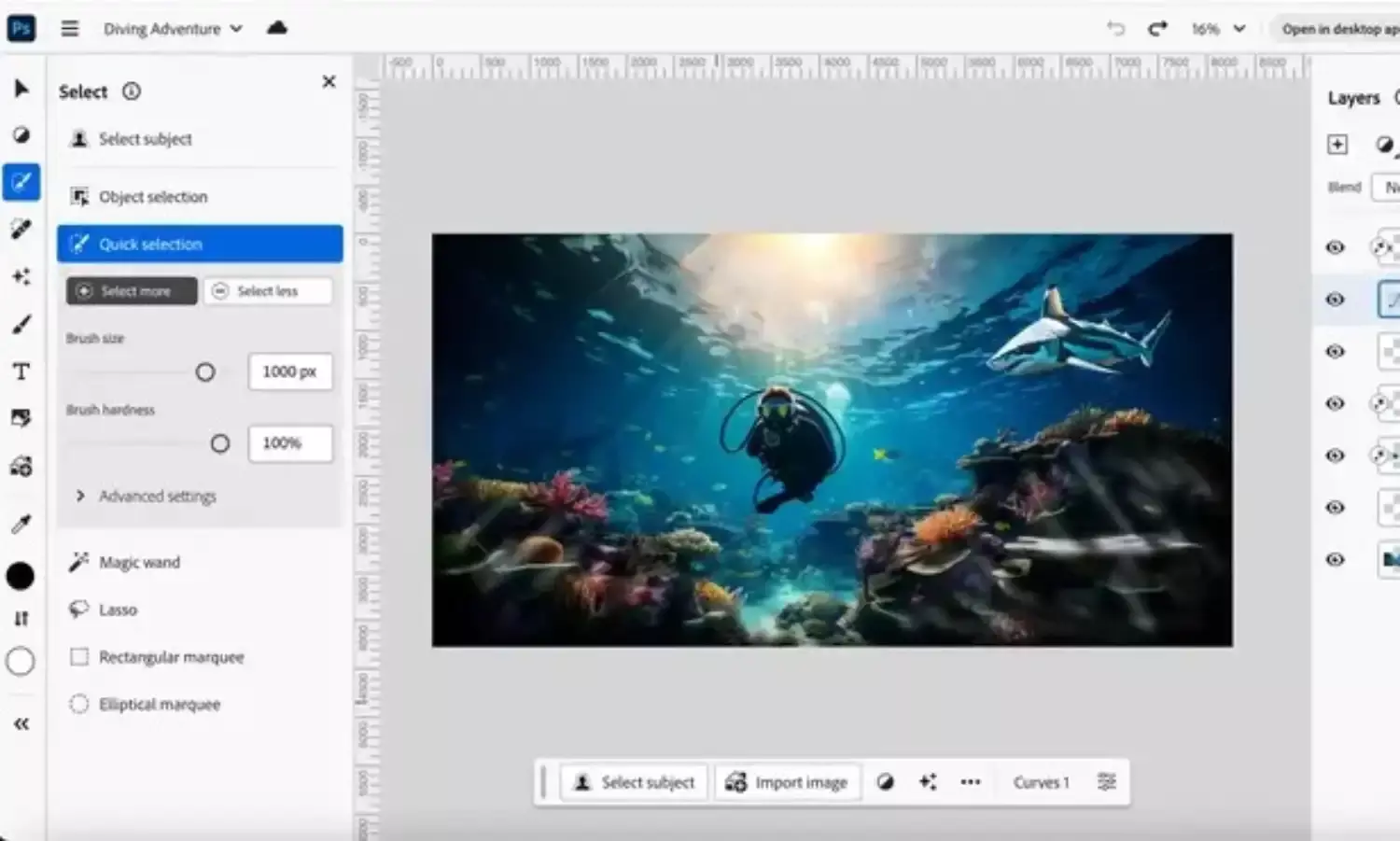Screen dimensions: 1400x841
Task: Open the Diving Adventure document dropdown
Action: click(173, 29)
